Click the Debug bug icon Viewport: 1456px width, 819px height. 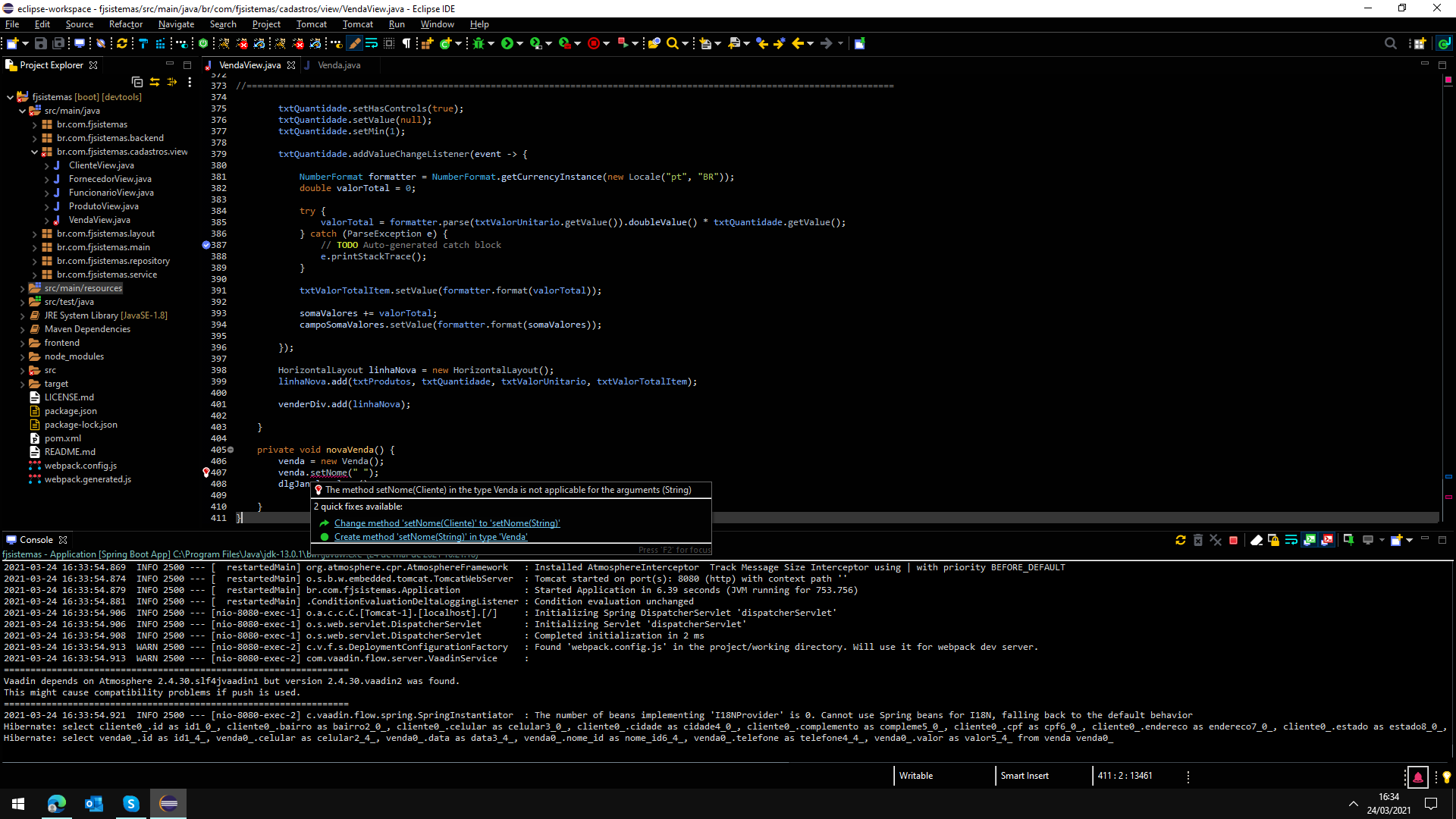479,43
